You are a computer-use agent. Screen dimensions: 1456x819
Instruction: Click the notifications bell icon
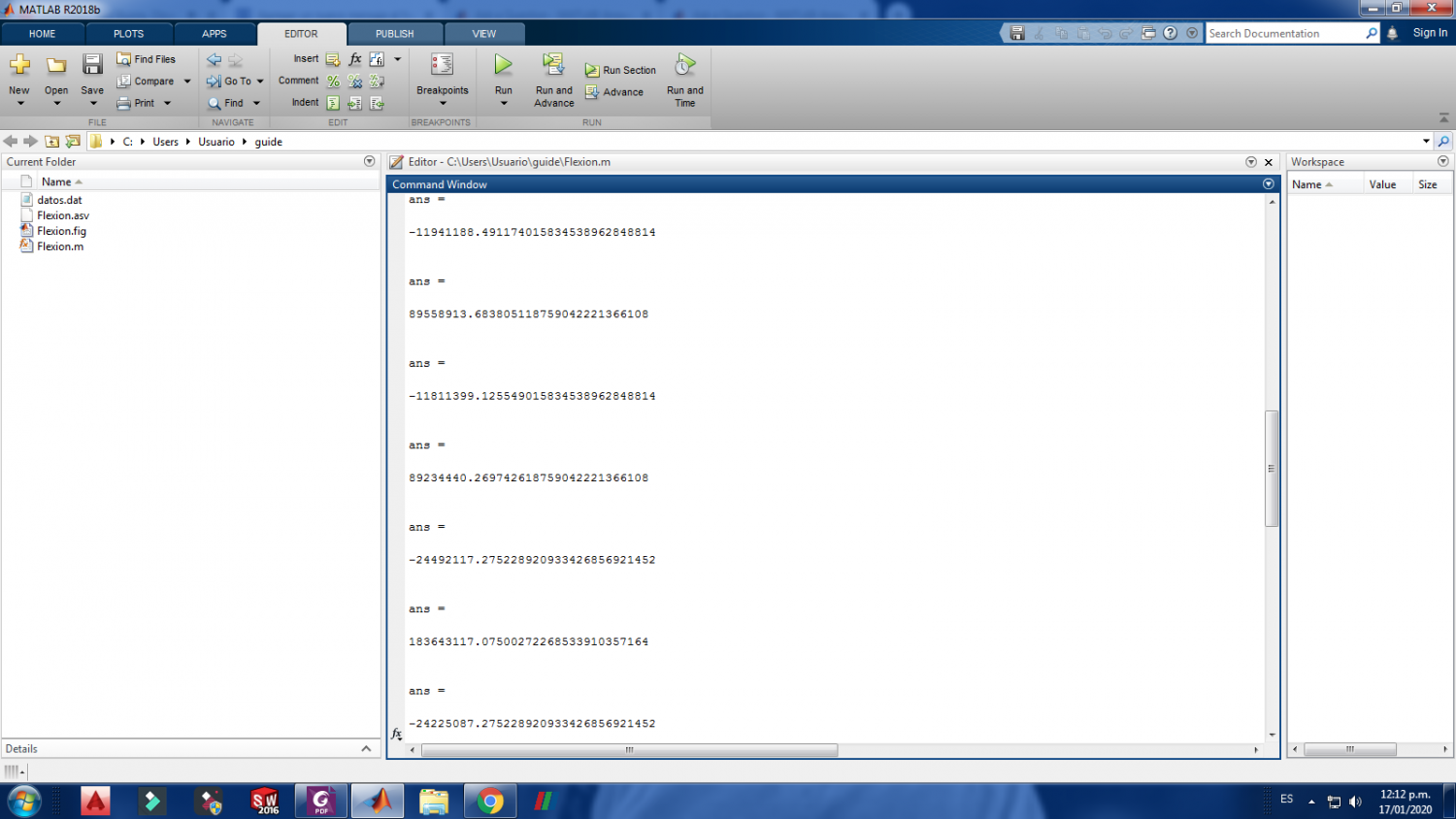point(1392,33)
